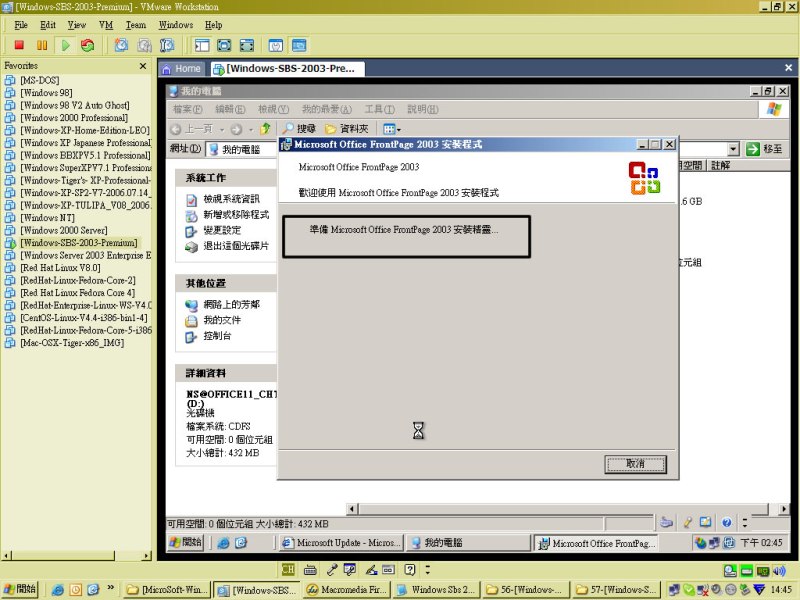Click the Up folder icon in guest
The height and width of the screenshot is (600, 800).
tap(265, 129)
